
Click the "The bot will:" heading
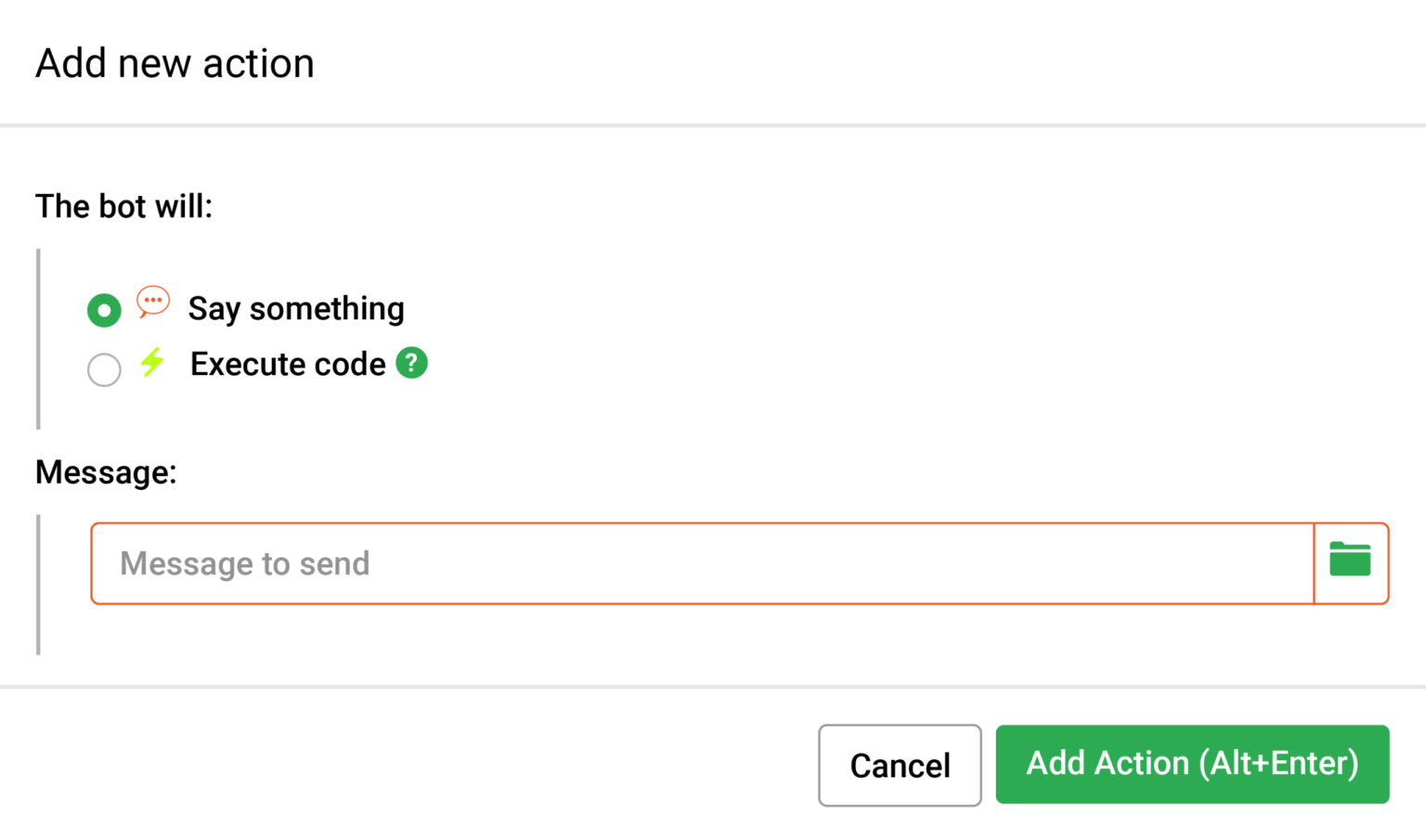[x=123, y=206]
